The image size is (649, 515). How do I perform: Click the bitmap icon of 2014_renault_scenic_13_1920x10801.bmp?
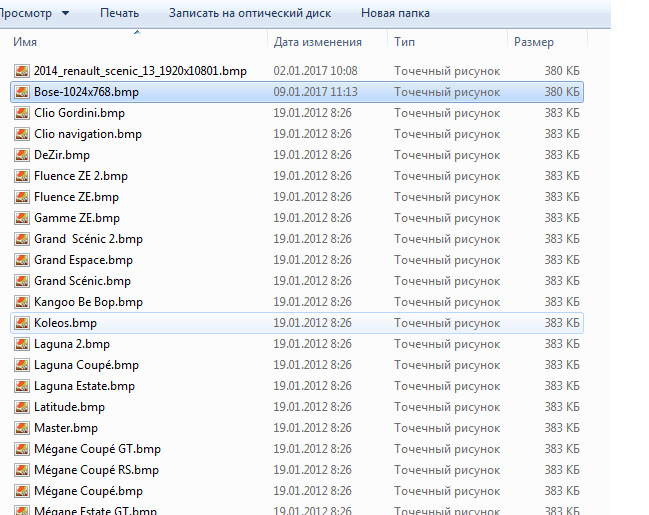click(x=22, y=71)
